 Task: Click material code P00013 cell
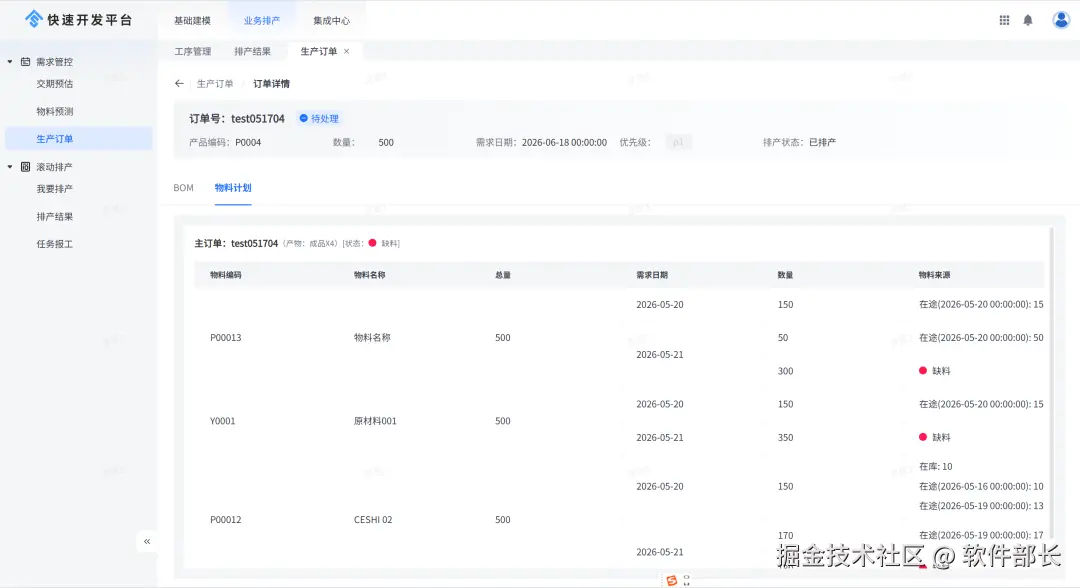pyautogui.click(x=225, y=337)
